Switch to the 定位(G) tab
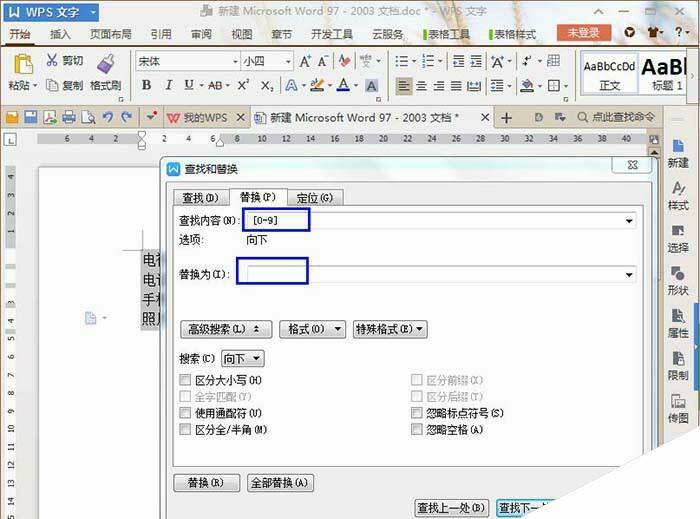This screenshot has height=519, width=700. [315, 198]
